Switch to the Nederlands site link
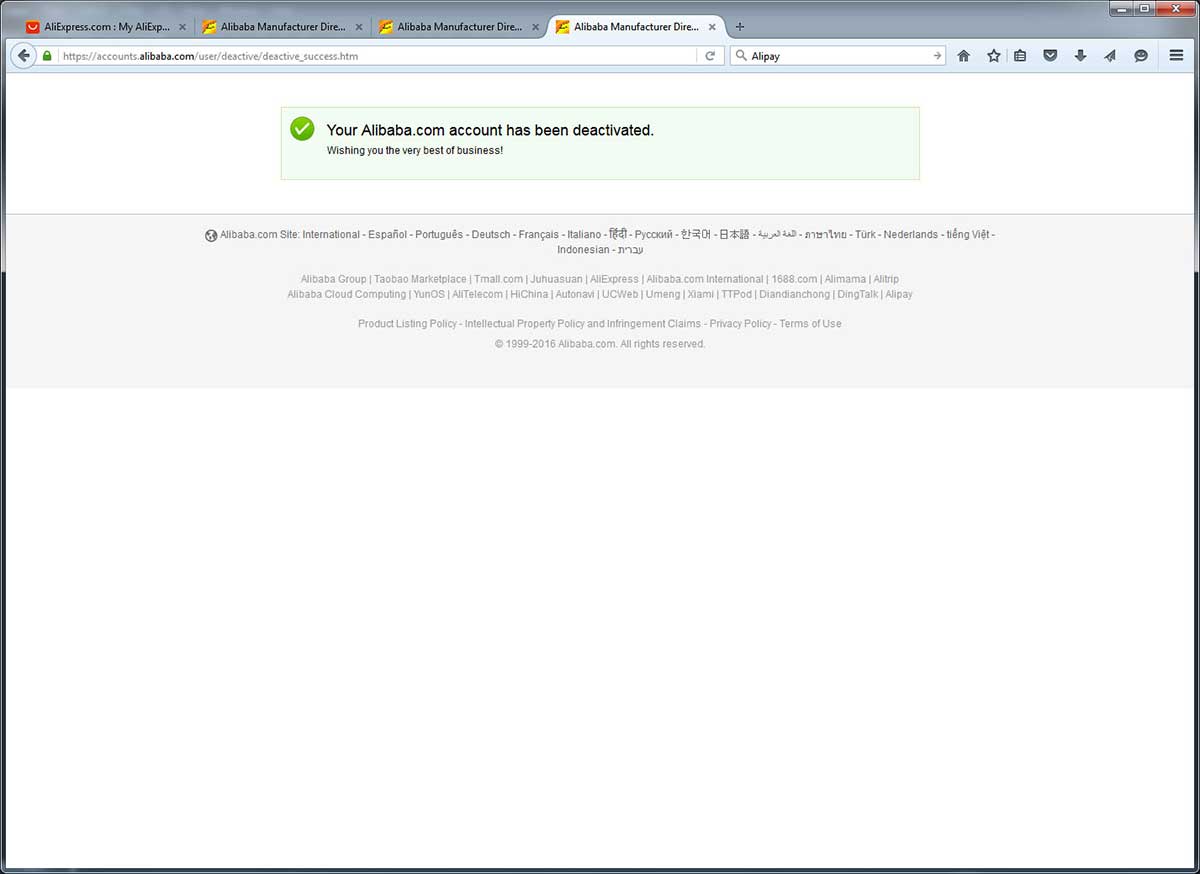This screenshot has height=874, width=1200. pos(911,235)
